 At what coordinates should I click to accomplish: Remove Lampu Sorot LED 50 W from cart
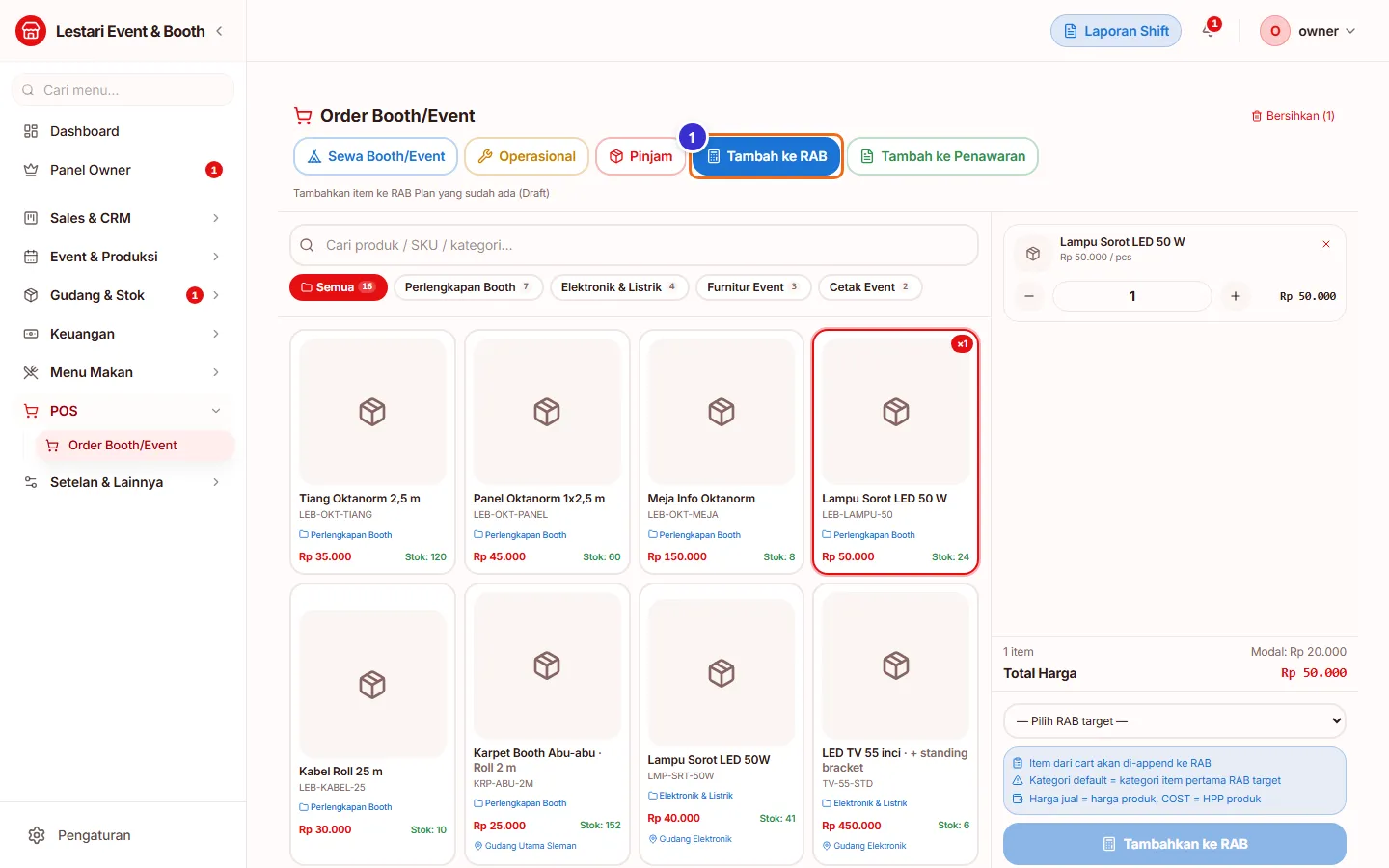coord(1326,244)
